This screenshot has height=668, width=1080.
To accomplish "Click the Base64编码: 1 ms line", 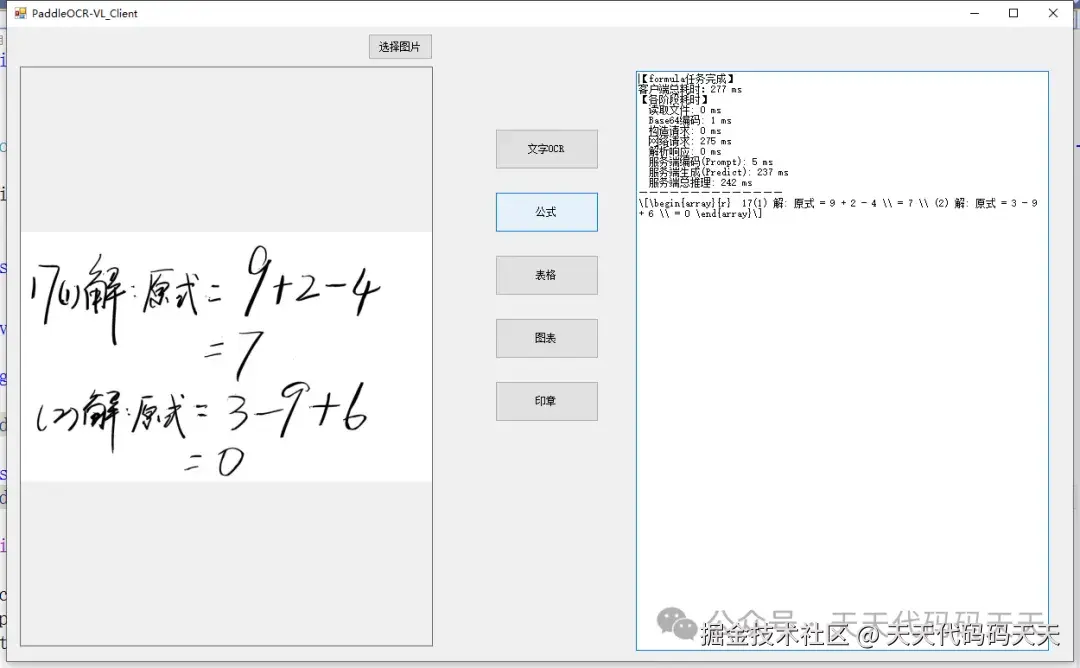I will pyautogui.click(x=690, y=121).
